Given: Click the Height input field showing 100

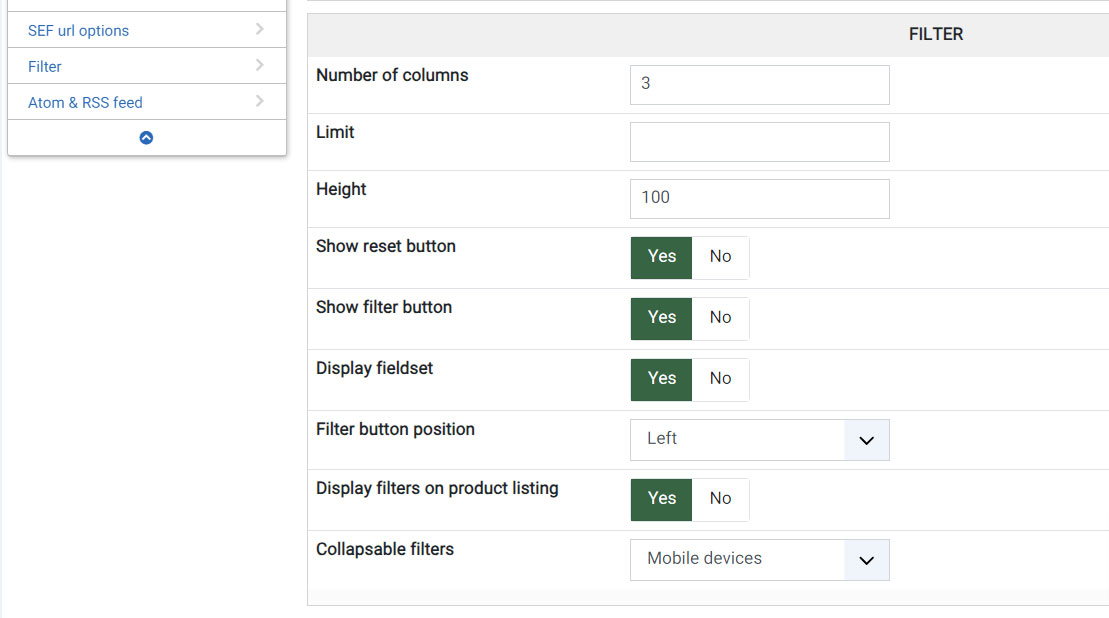Looking at the screenshot, I should tap(760, 199).
